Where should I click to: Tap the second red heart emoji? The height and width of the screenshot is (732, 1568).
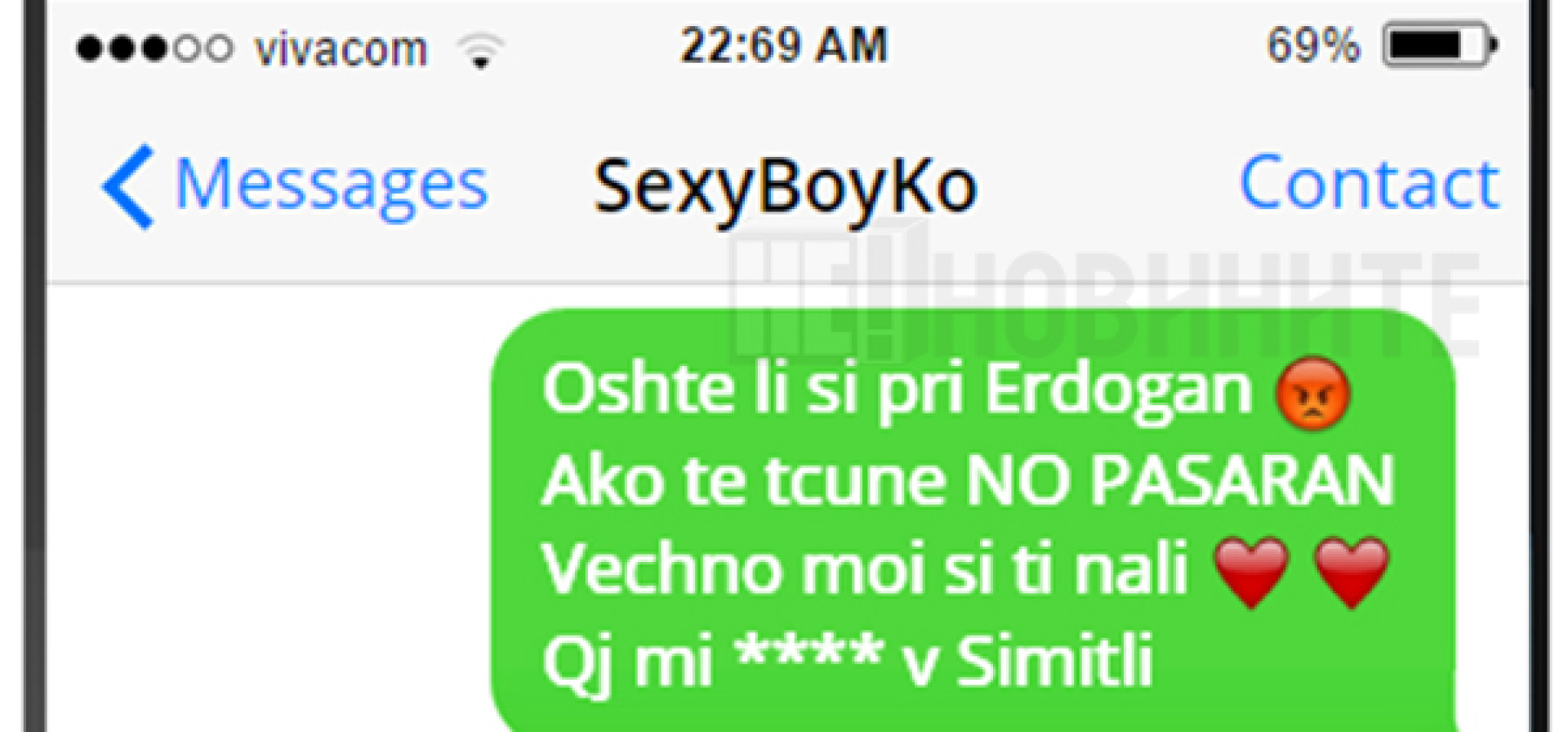pos(1352,572)
